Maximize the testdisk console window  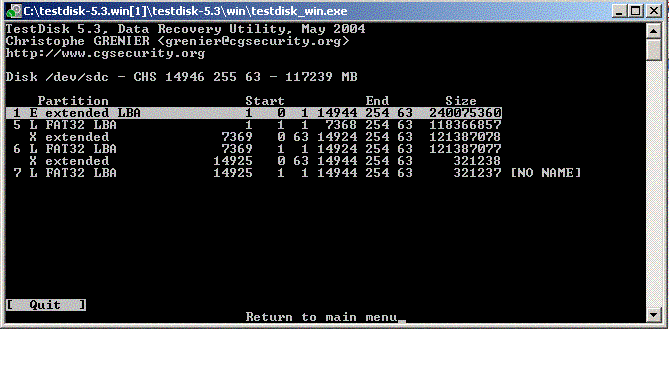click(x=635, y=11)
